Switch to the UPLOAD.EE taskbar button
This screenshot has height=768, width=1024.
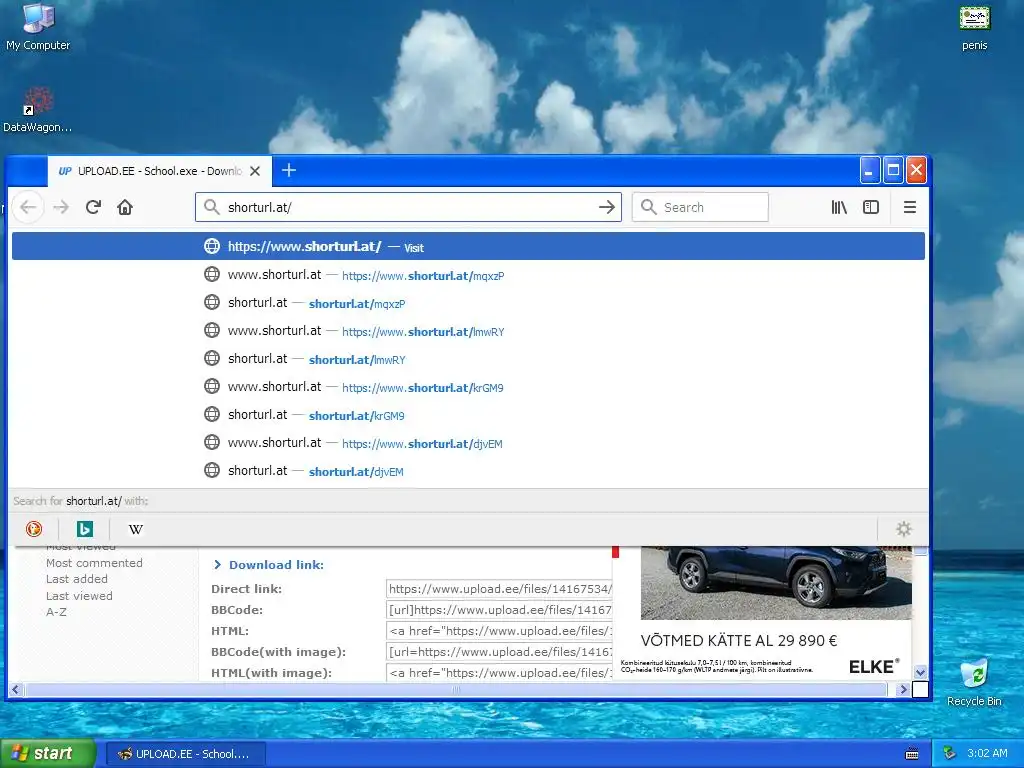[185, 754]
